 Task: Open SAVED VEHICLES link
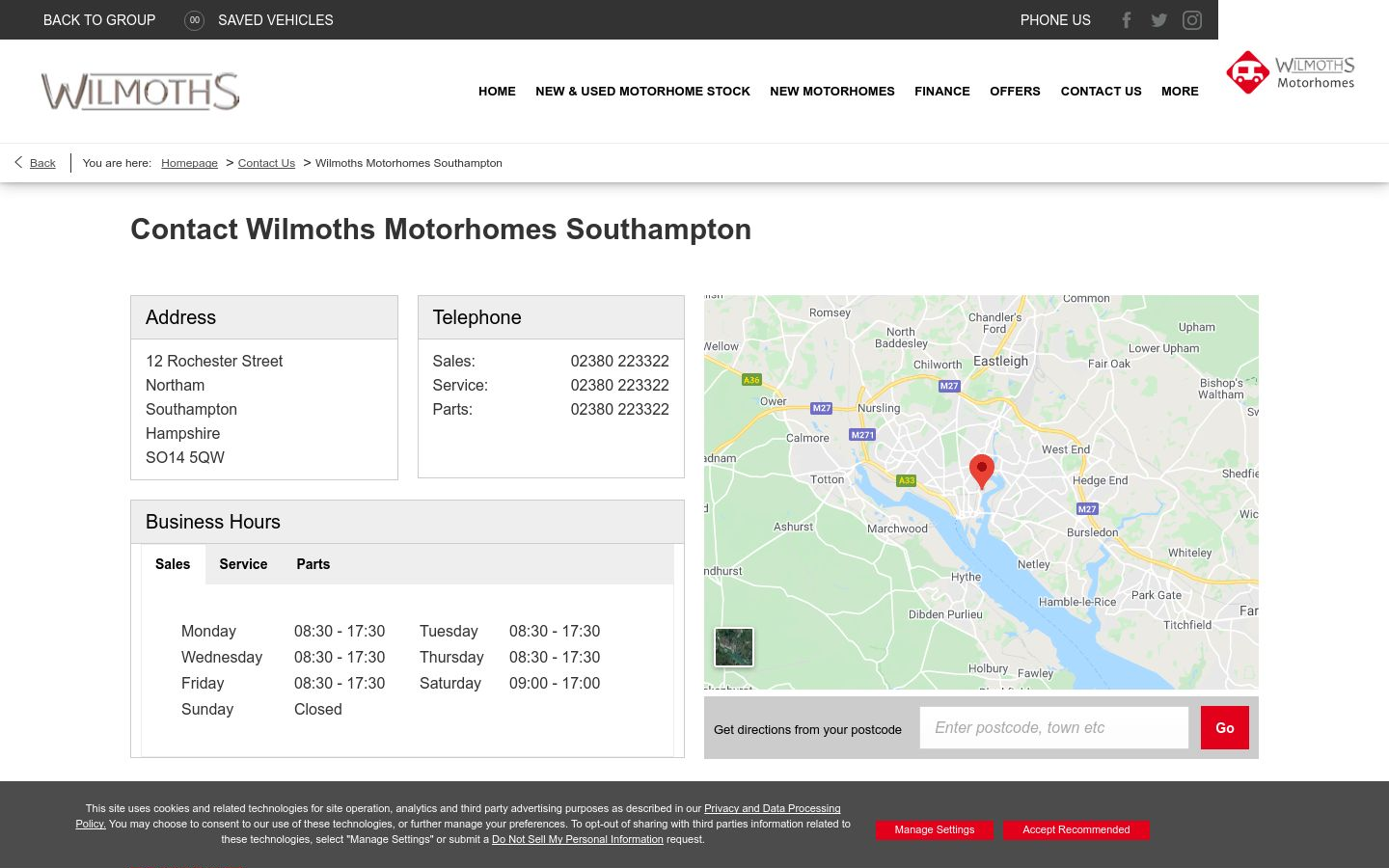click(x=276, y=20)
